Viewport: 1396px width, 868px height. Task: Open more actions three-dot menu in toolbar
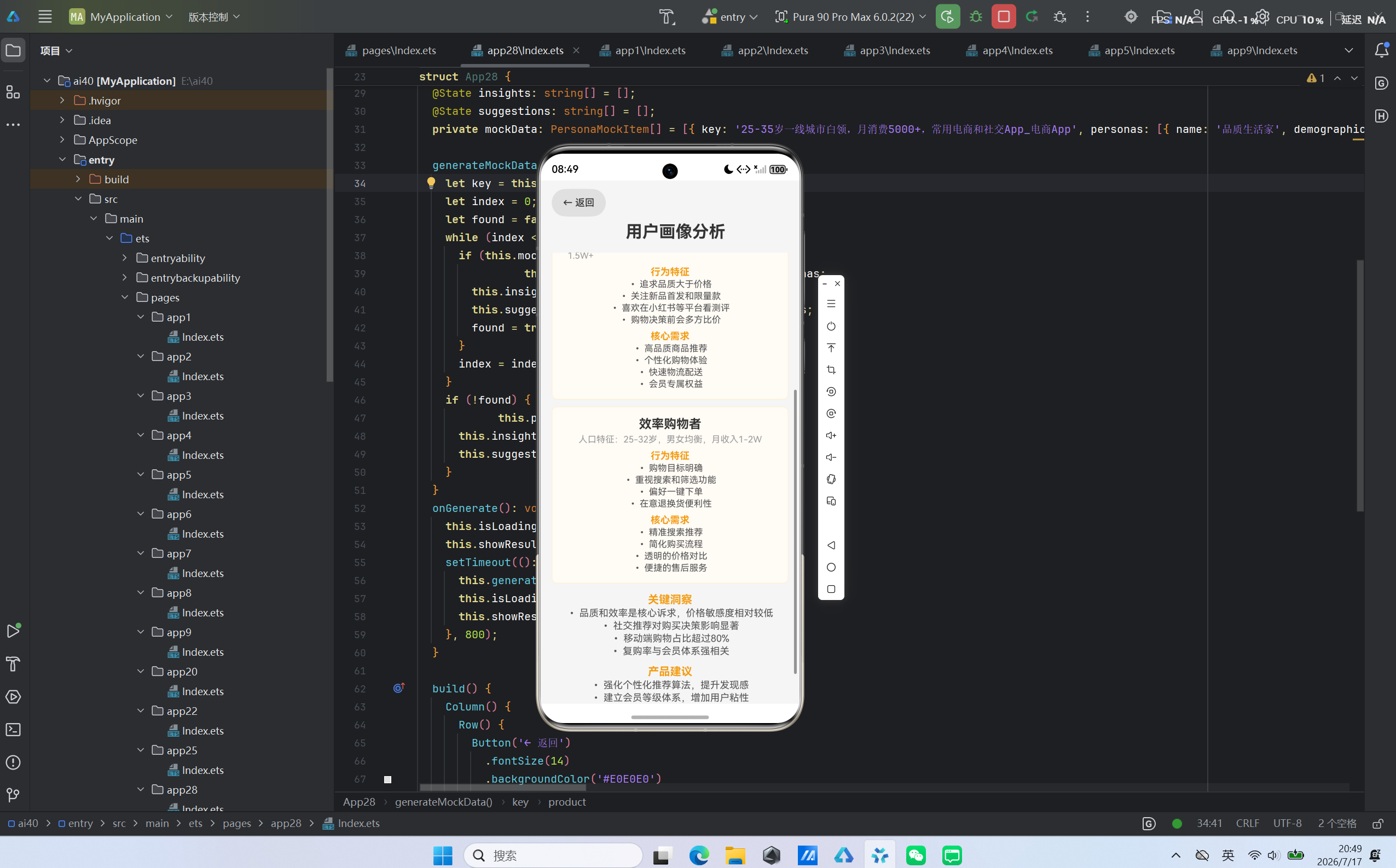1087,16
